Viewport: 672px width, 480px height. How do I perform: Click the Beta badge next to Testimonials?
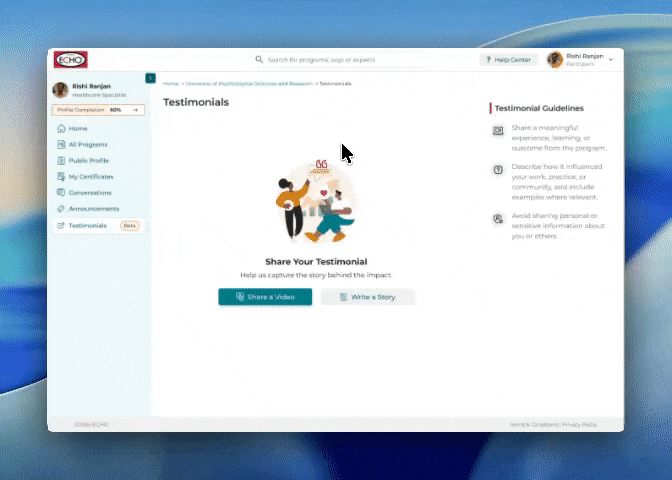[129, 225]
